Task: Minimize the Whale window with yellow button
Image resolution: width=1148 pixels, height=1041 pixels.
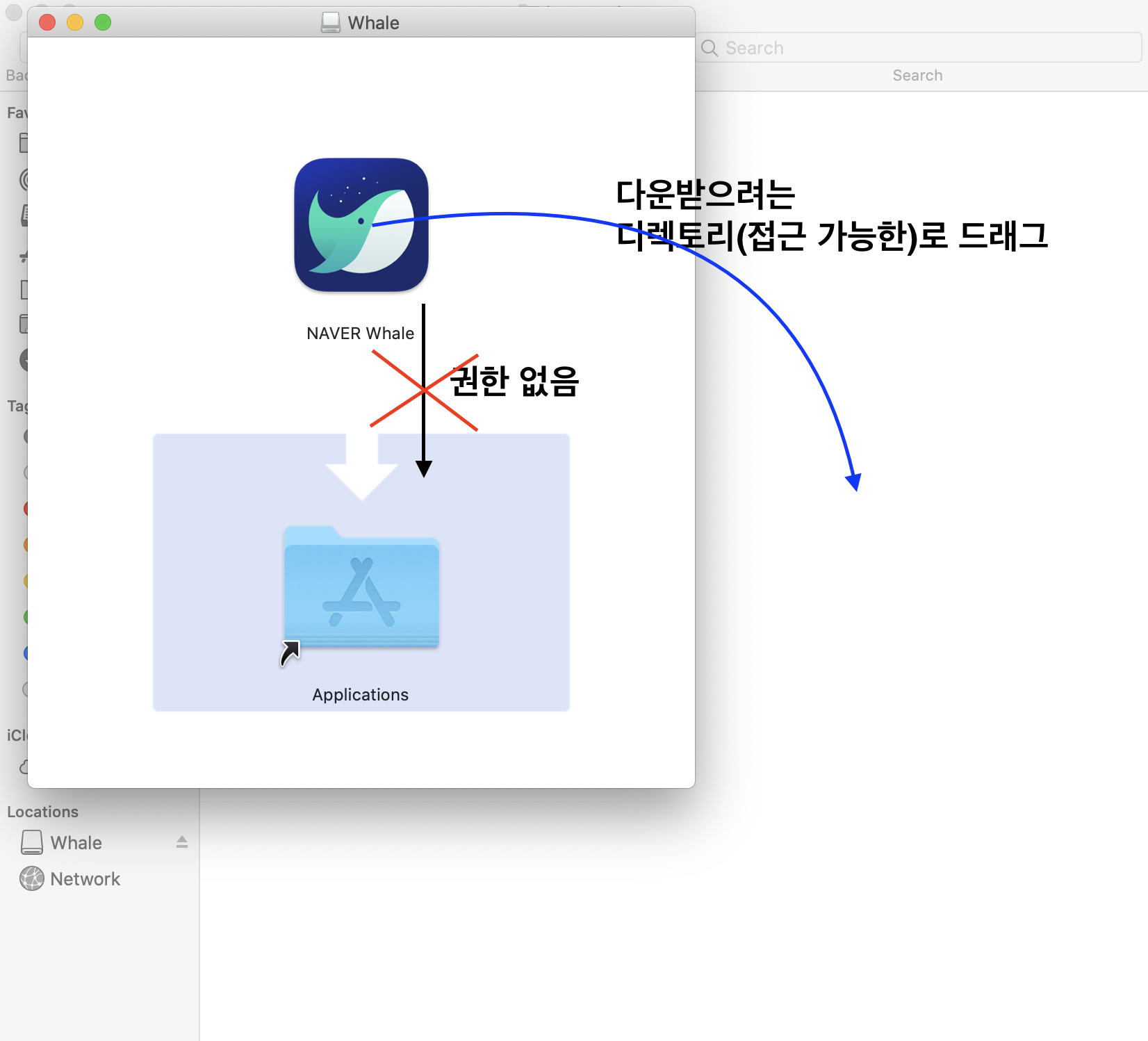Action: (75, 22)
